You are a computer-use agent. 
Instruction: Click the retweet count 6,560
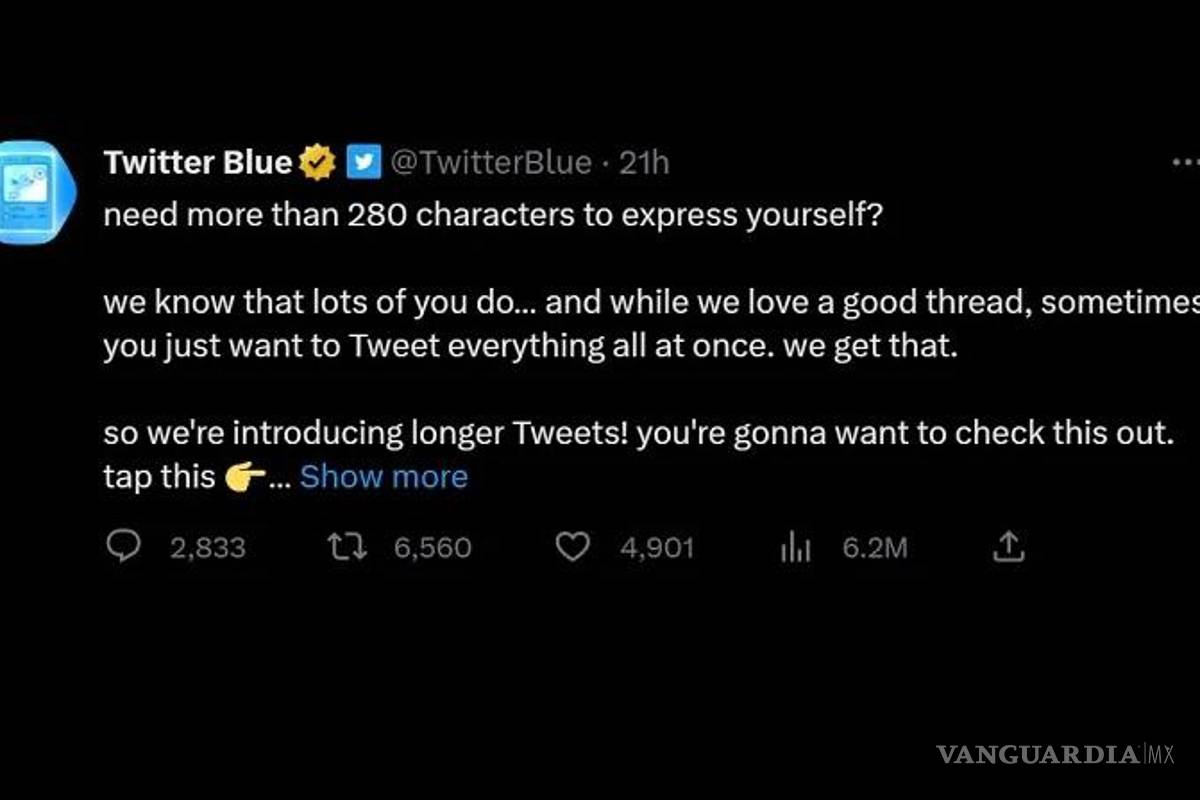pos(433,547)
